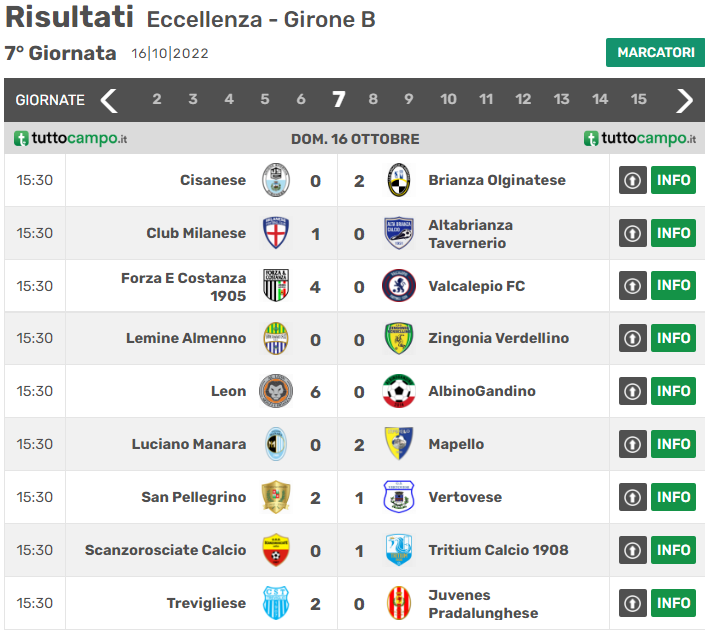Screen dimensions: 705x635
Task: Switch to giornata 15
Action: tap(639, 100)
